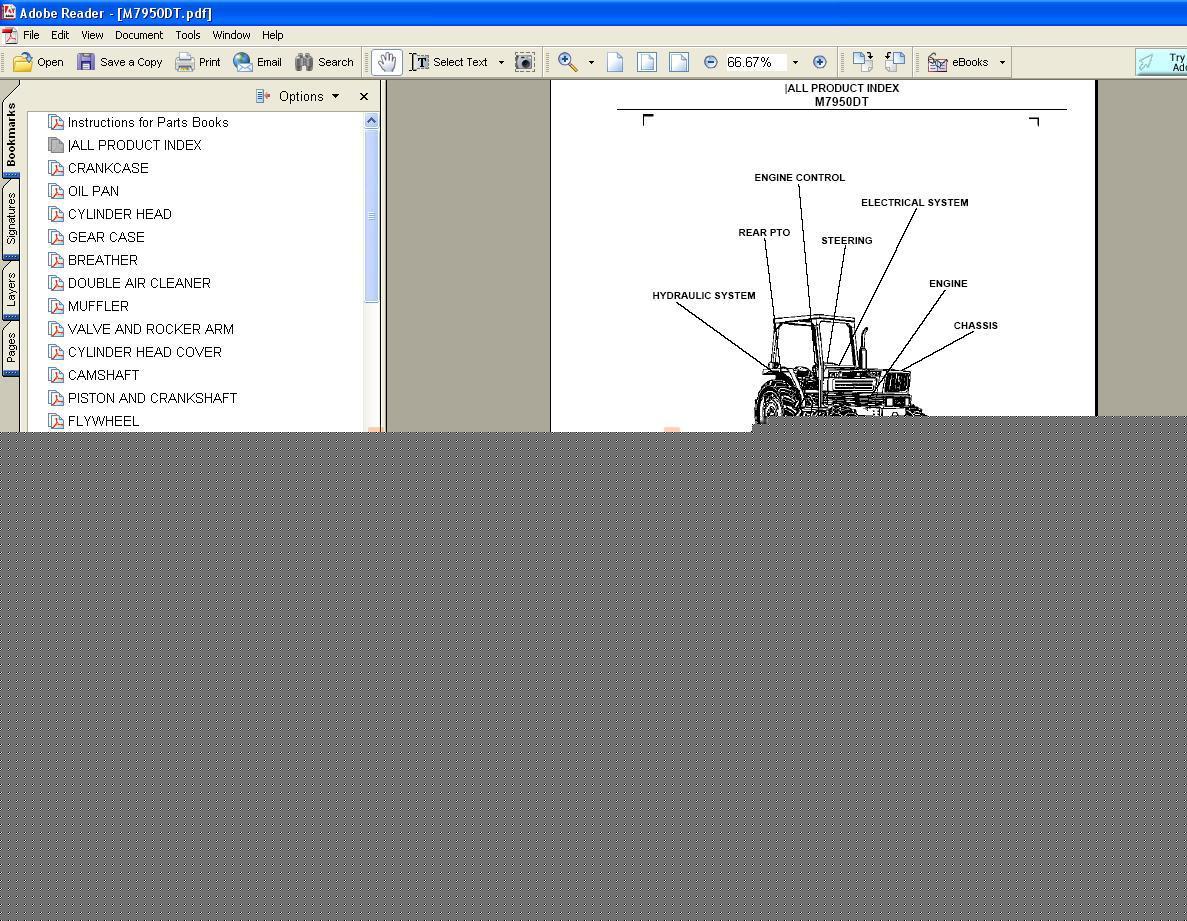Click the zoom out minus button
The width and height of the screenshot is (1187, 921).
(710, 62)
